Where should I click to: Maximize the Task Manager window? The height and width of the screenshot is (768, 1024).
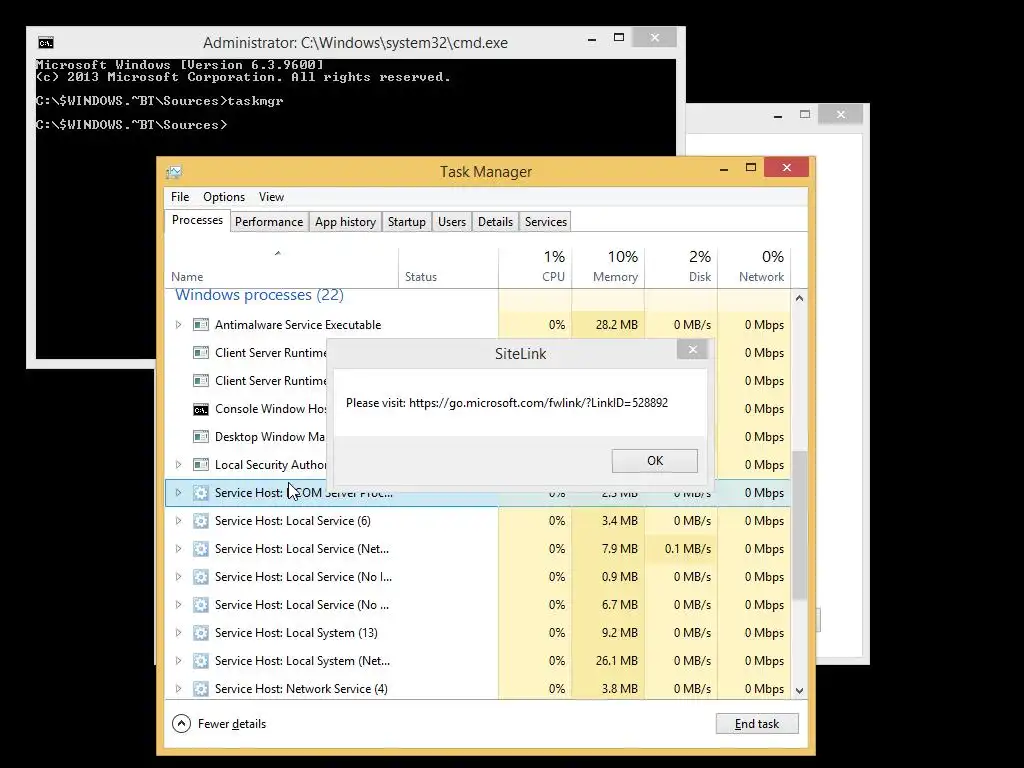click(x=751, y=168)
